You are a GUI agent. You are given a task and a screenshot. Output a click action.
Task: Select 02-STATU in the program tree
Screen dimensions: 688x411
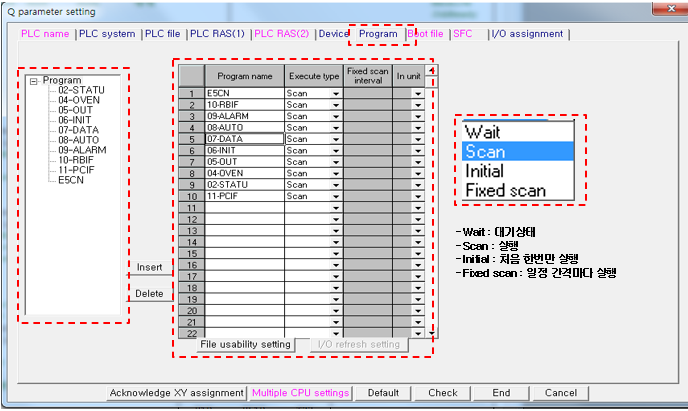81,90
